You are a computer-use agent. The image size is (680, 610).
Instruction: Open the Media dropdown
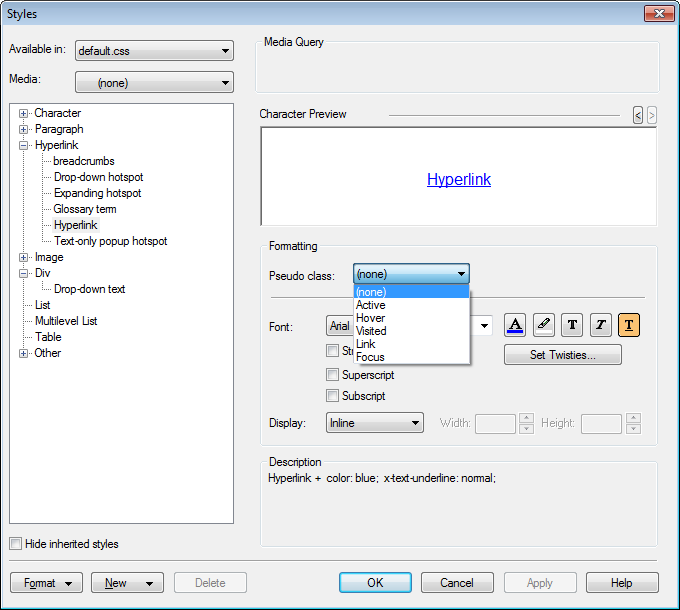154,83
